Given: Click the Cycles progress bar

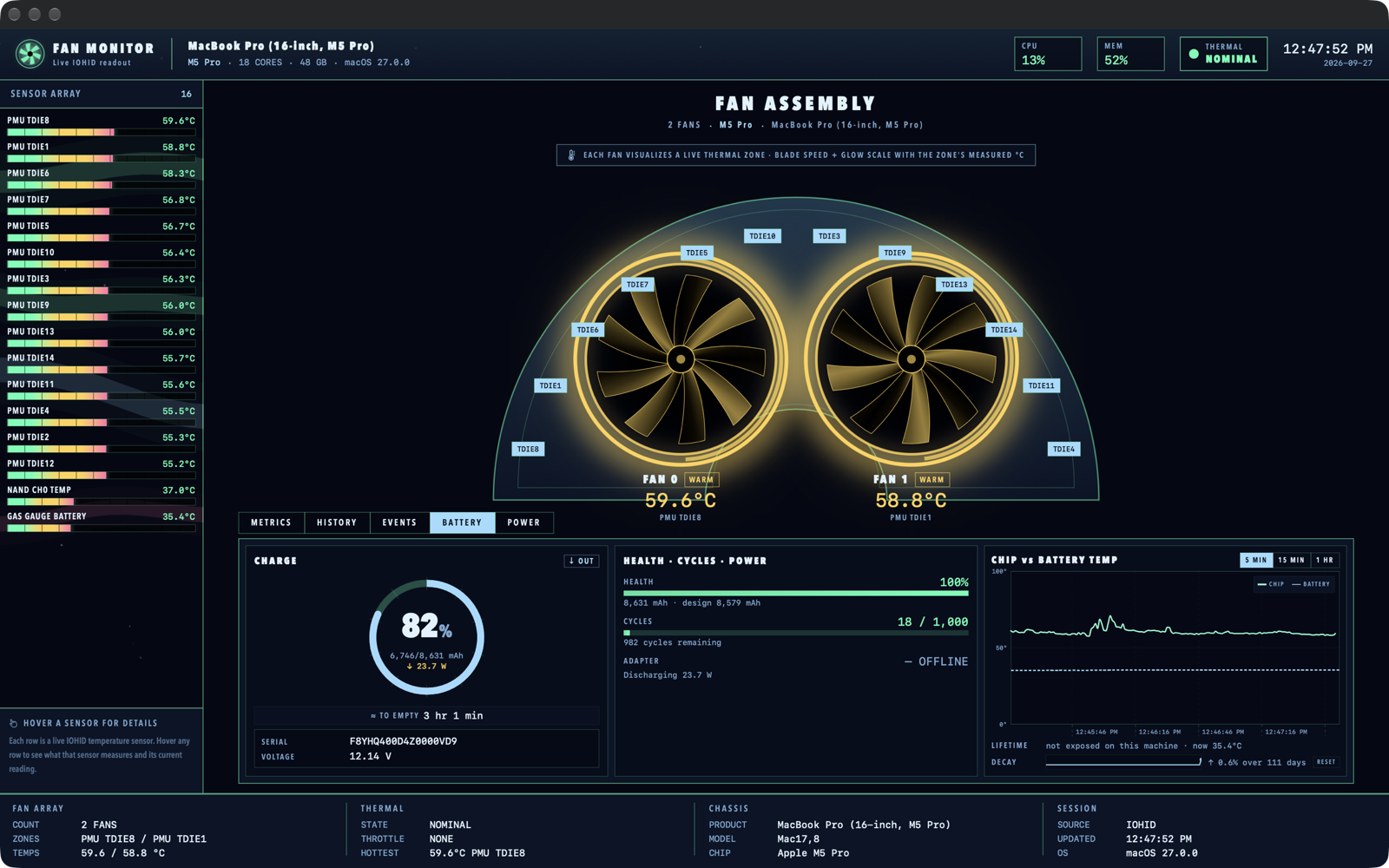Looking at the screenshot, I should click(796, 633).
